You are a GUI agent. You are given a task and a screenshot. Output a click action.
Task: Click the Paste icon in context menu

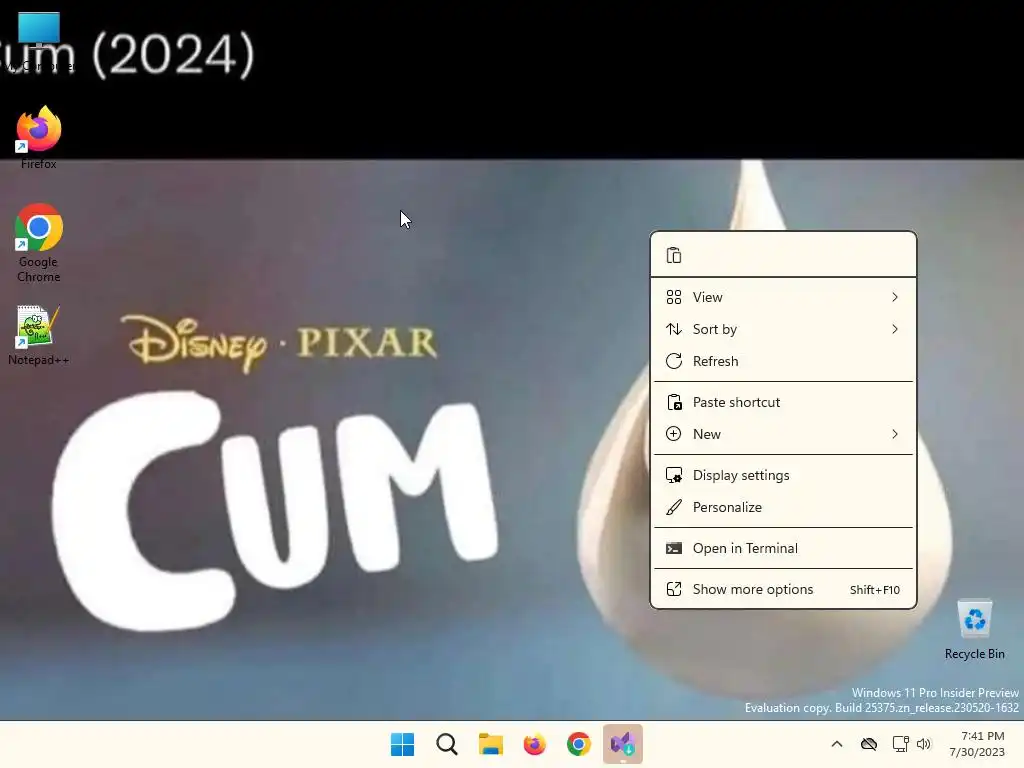[674, 255]
